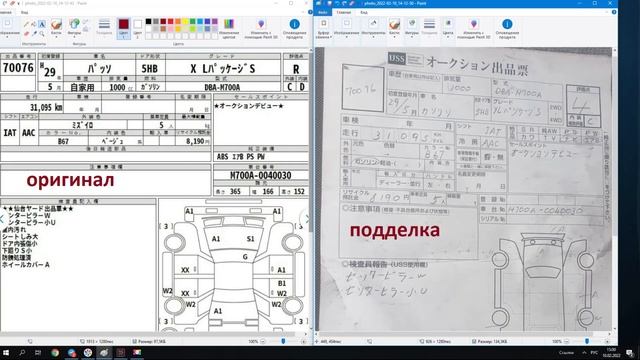Open Brushes dropdown in right Paint window
The width and height of the screenshot is (640, 360).
(394, 29)
